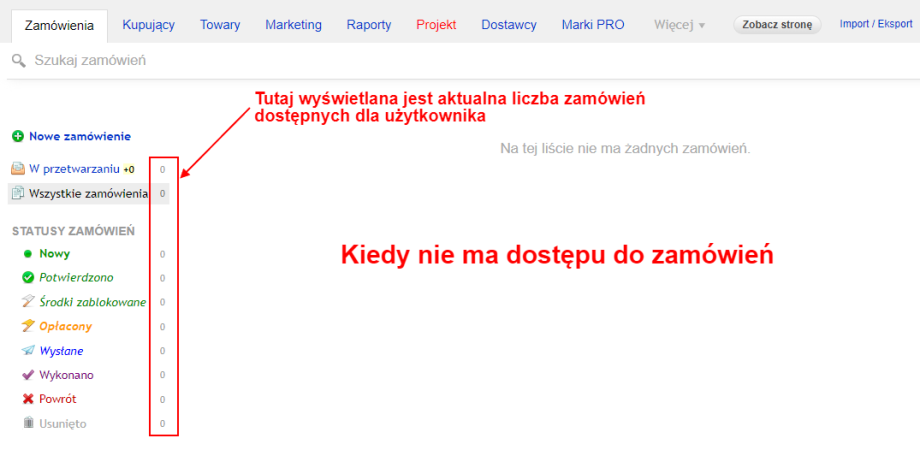The image size is (920, 450).
Task: Click the 'Opłacony' status icon
Action: (28, 326)
